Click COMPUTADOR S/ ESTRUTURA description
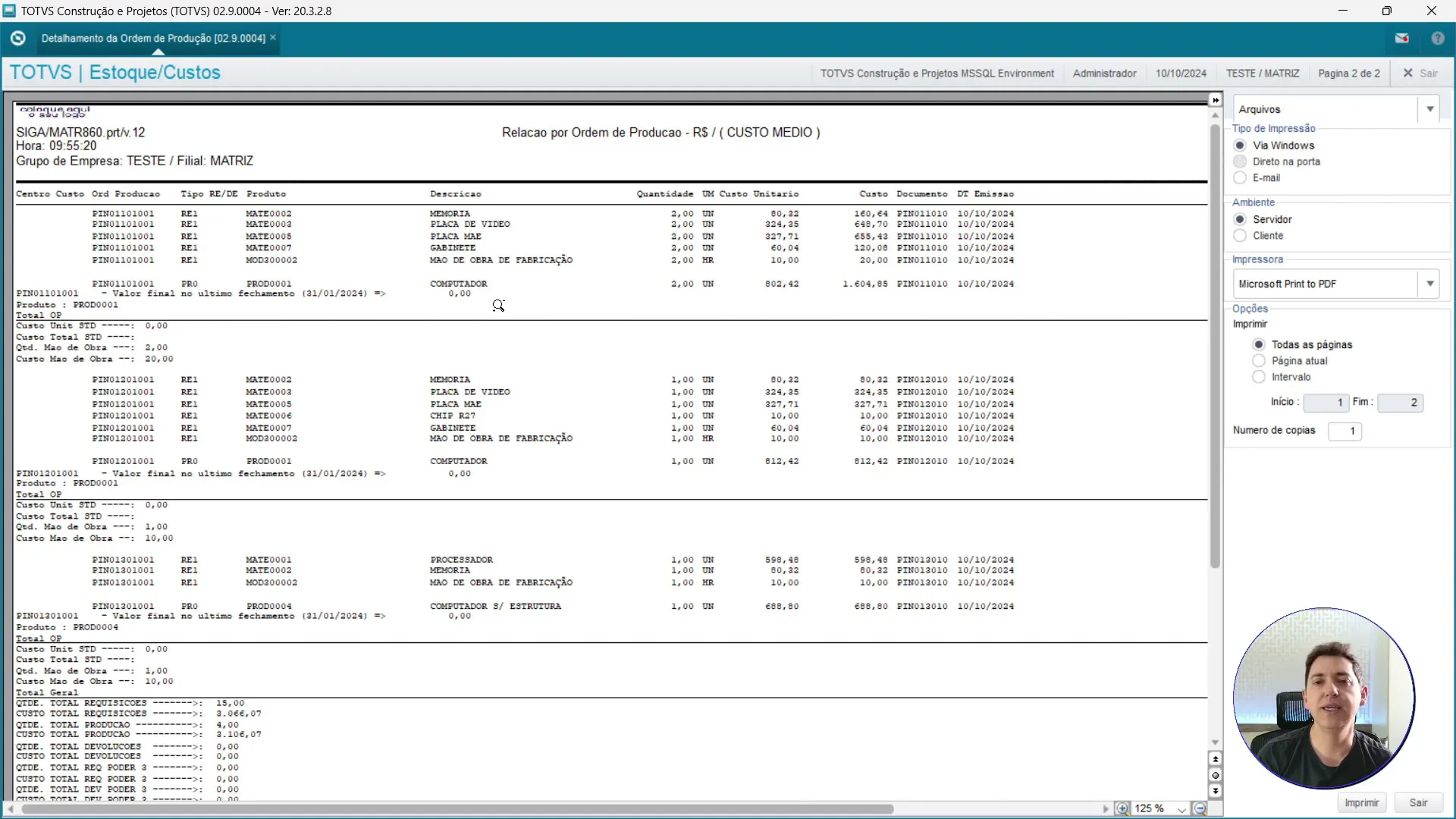This screenshot has width=1456, height=819. click(x=495, y=607)
